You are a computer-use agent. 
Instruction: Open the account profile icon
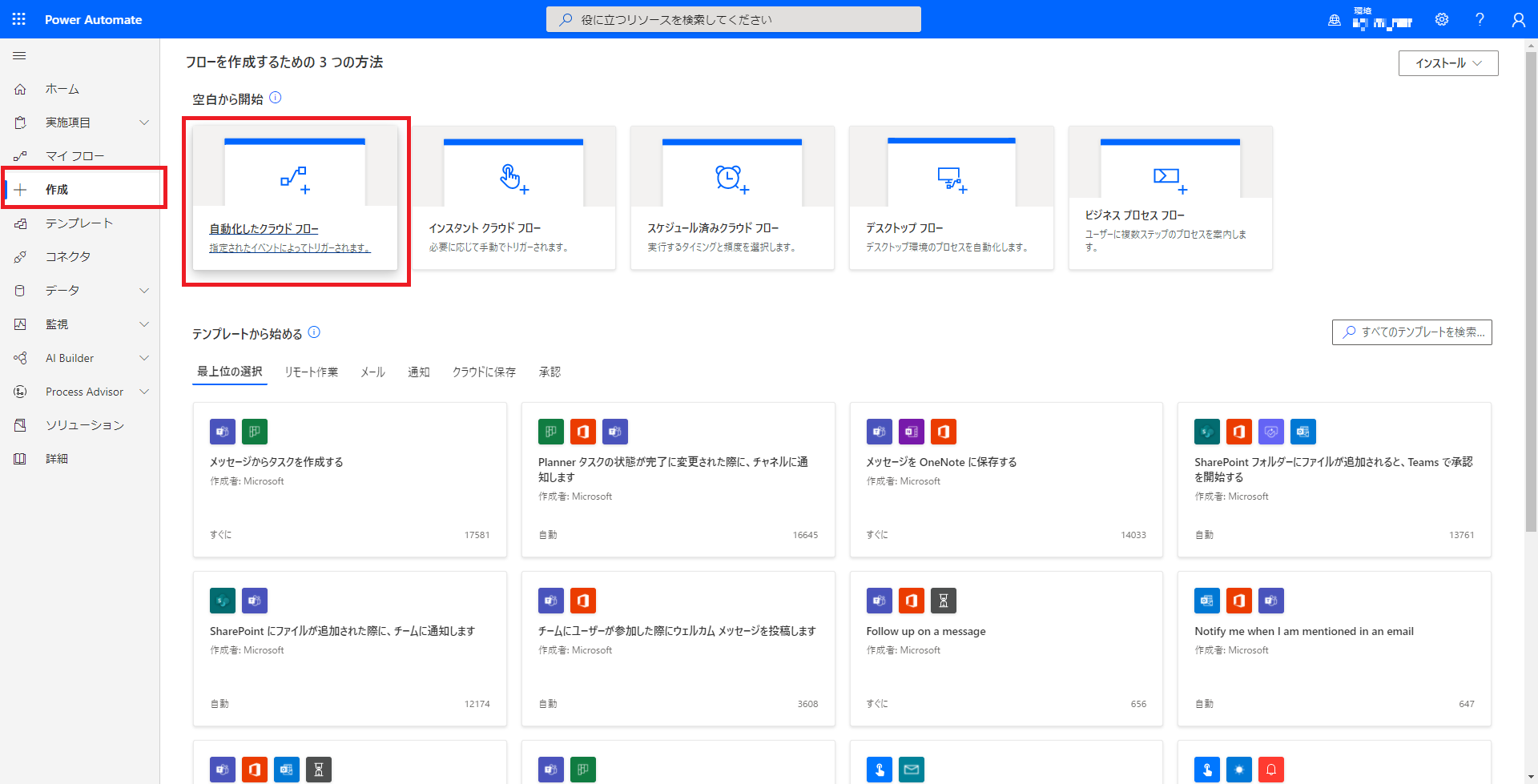click(1519, 19)
